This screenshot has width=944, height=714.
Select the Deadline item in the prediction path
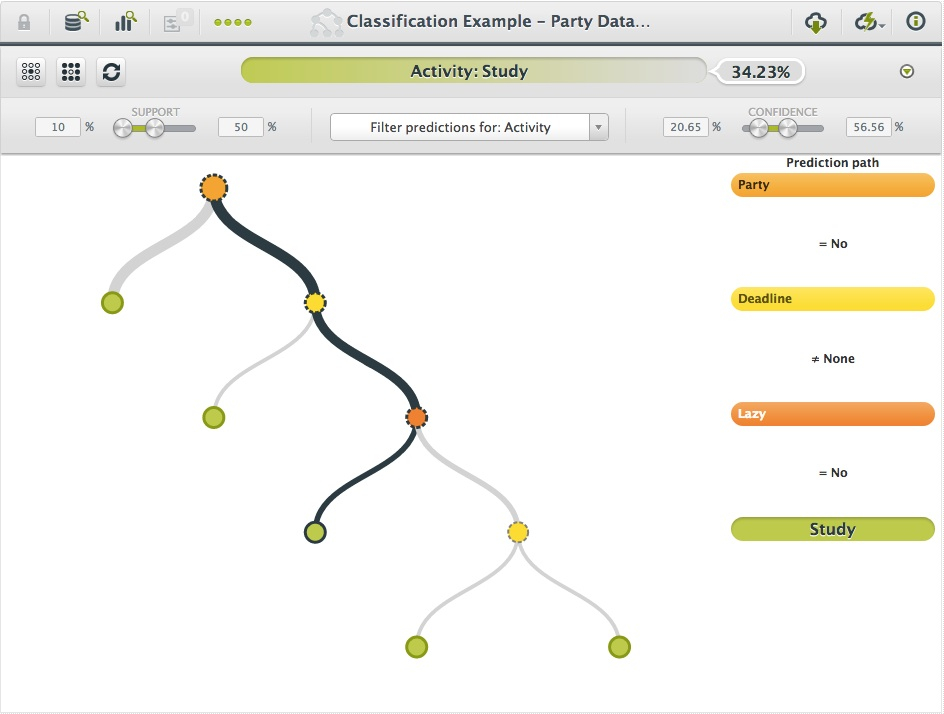[832, 299]
